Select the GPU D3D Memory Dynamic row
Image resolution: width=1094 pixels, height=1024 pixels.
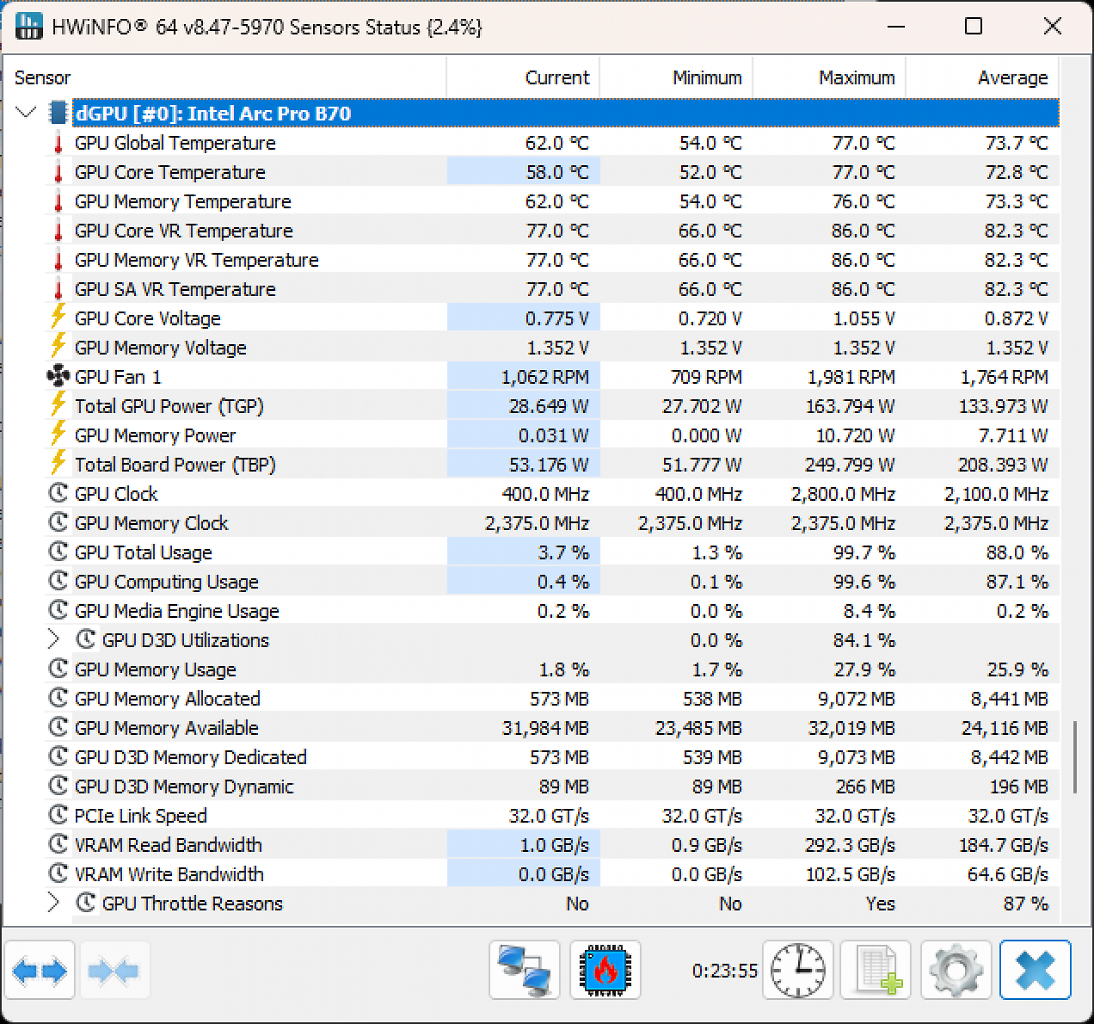coord(552,787)
